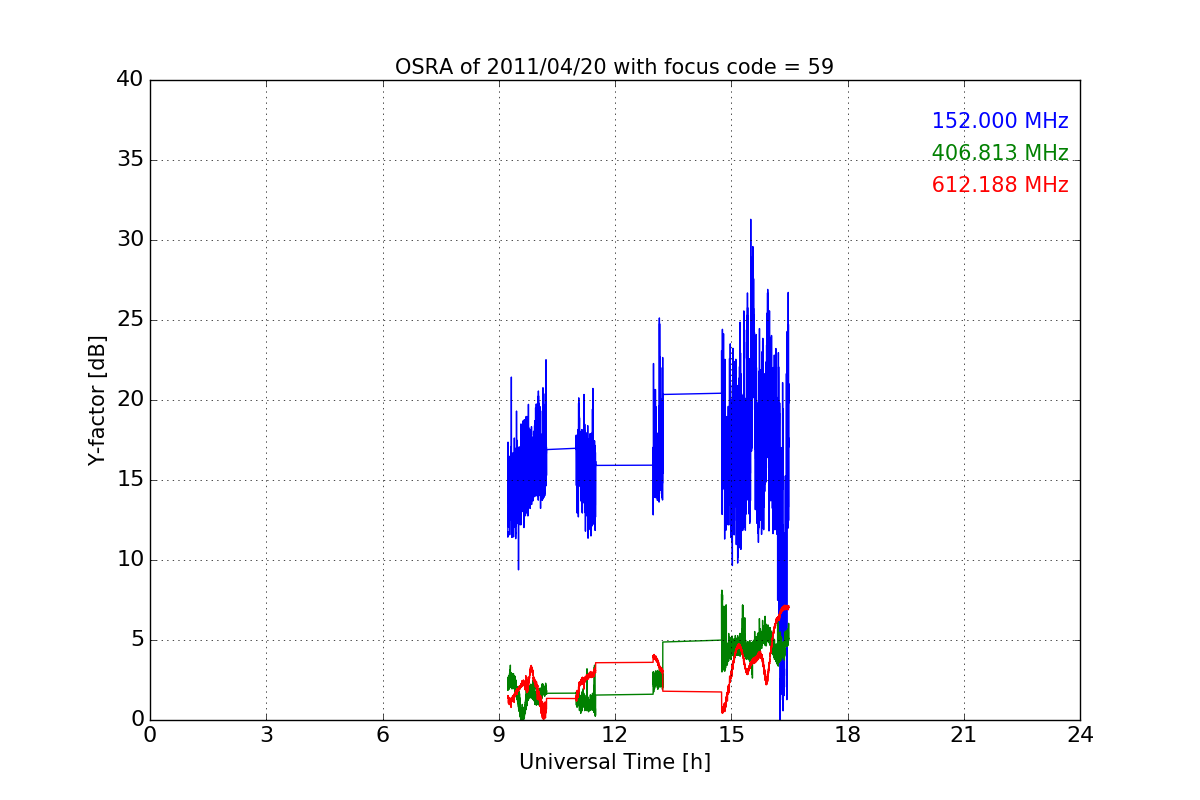Viewport: 1200px width, 800px height.
Task: Click the 'Universal Time [h]' axis label
Action: pos(614,762)
